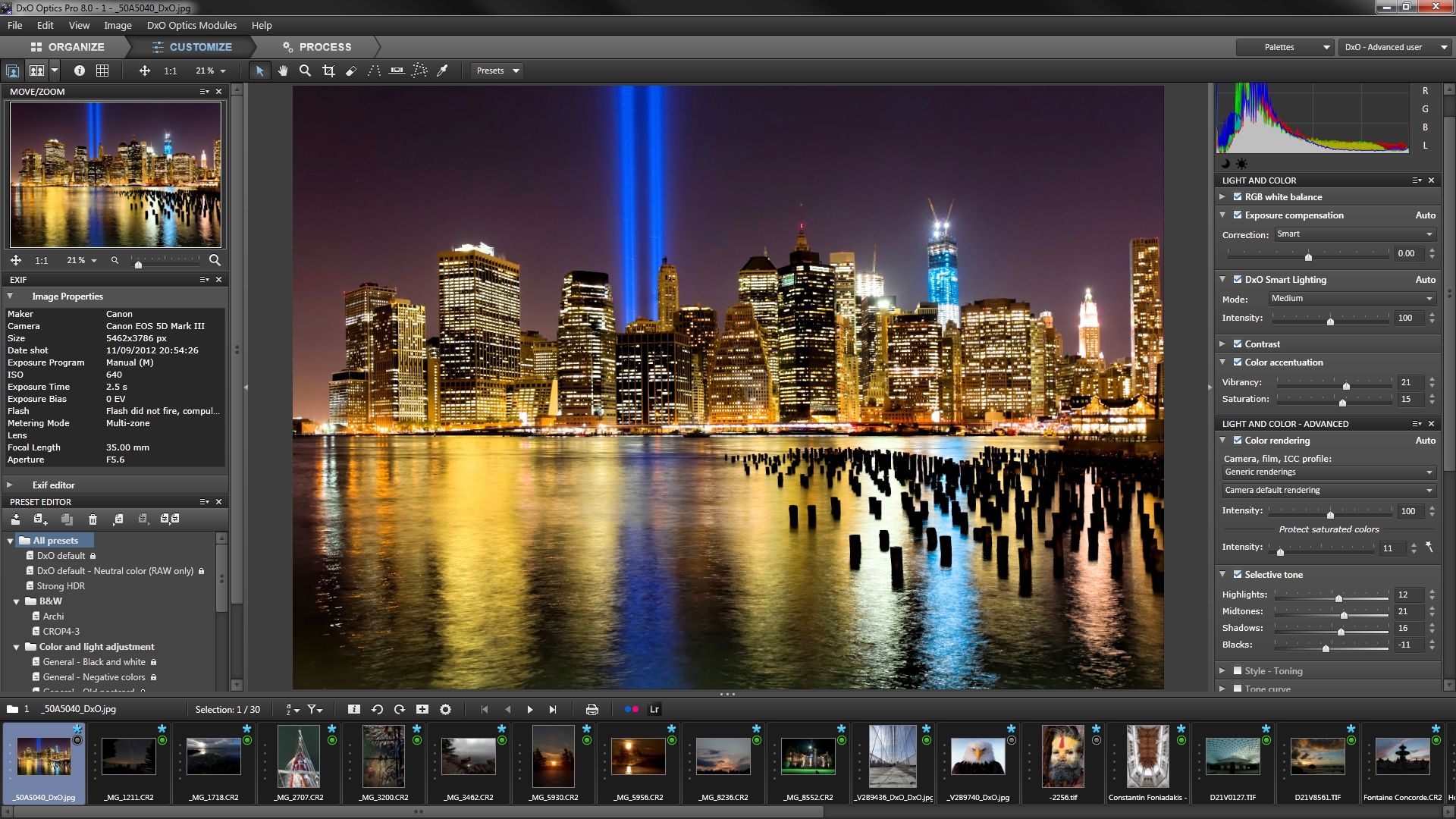Open Camera default rendering dropdown
Screen dimensions: 1456x819
(x=1329, y=491)
